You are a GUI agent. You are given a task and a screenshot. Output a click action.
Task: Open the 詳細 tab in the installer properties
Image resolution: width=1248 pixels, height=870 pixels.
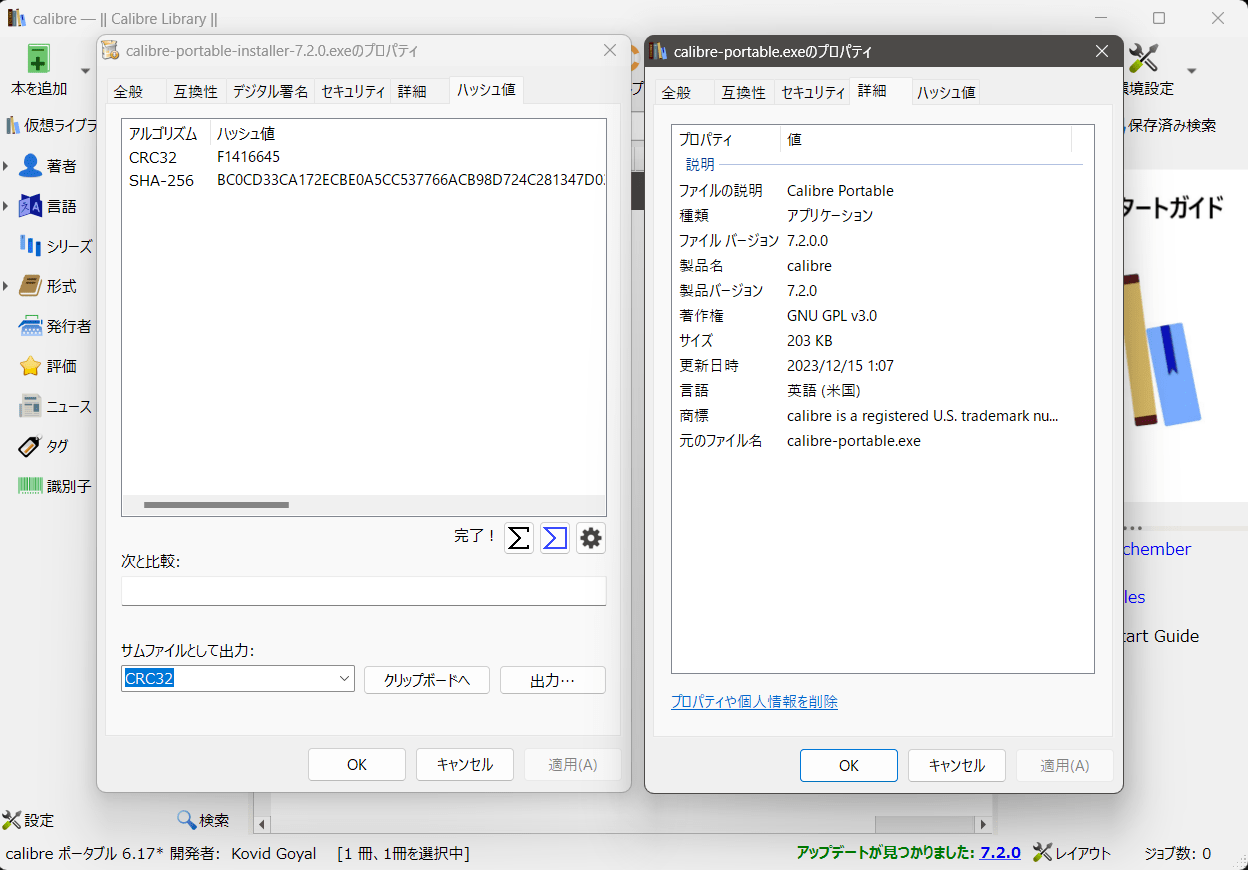pyautogui.click(x=412, y=91)
